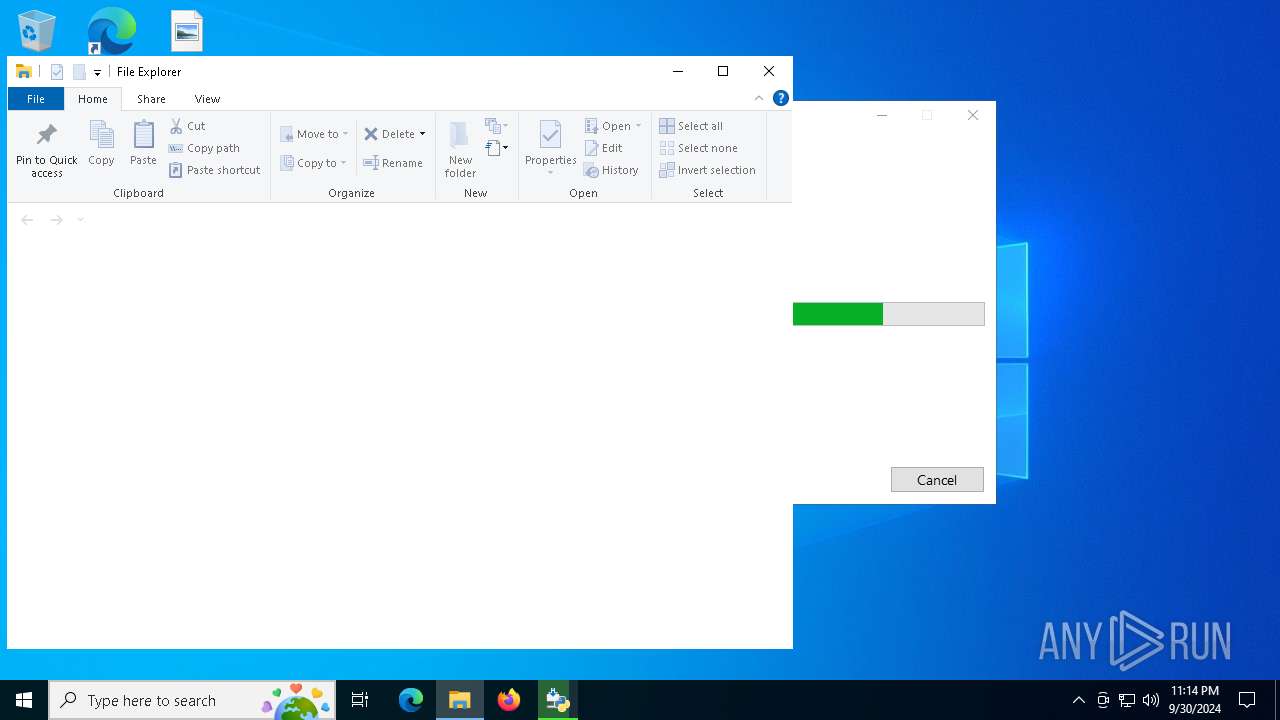Open the notification center on the taskbar
Viewport: 1280px width, 720px height.
tap(1247, 700)
